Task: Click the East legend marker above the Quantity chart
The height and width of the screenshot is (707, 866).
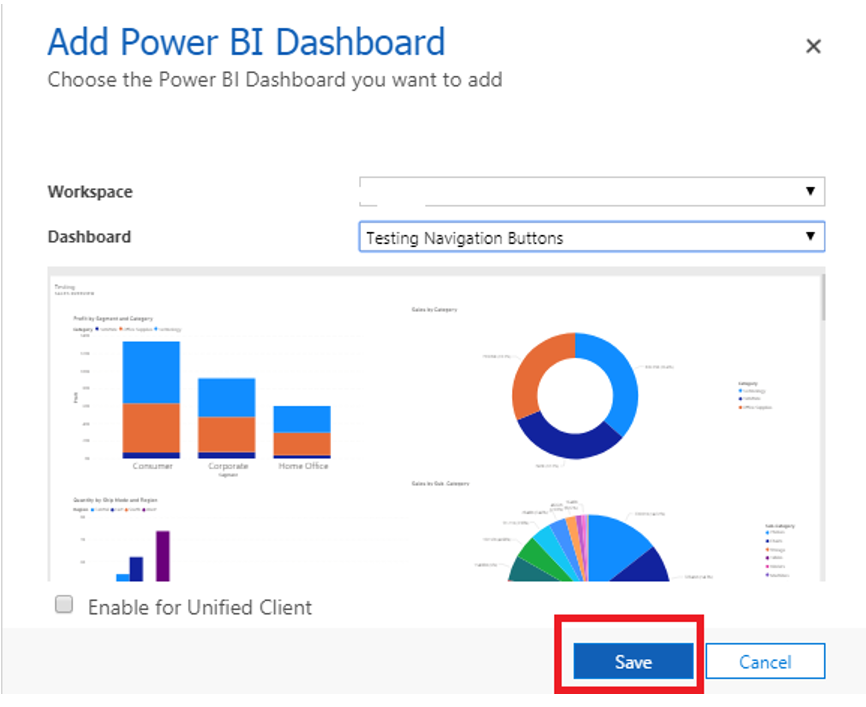Action: 112,509
